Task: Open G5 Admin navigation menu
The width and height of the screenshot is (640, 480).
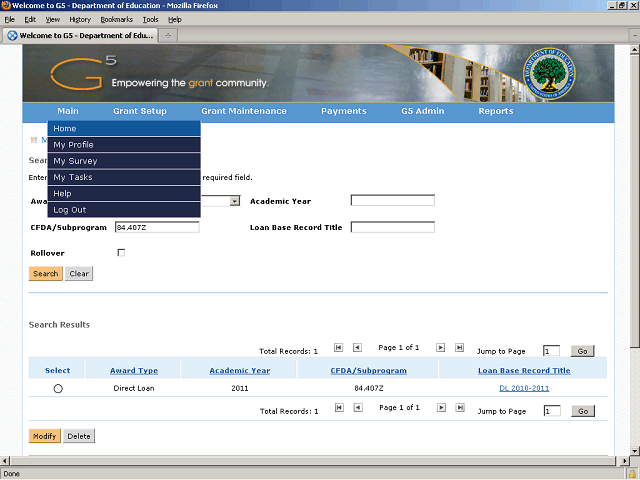Action: [x=422, y=111]
